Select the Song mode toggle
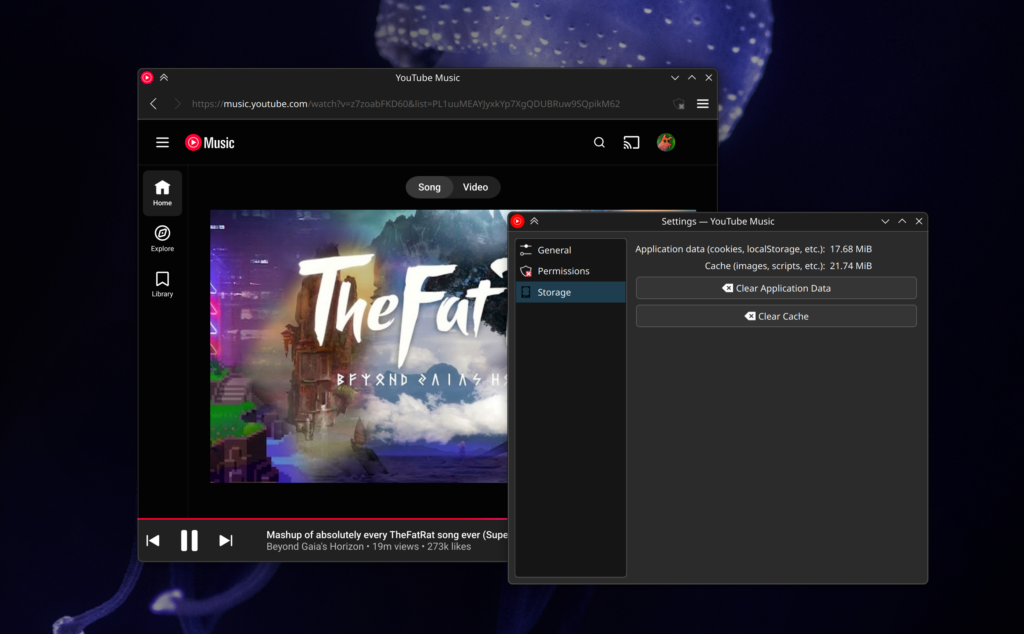The image size is (1024, 634). [429, 187]
